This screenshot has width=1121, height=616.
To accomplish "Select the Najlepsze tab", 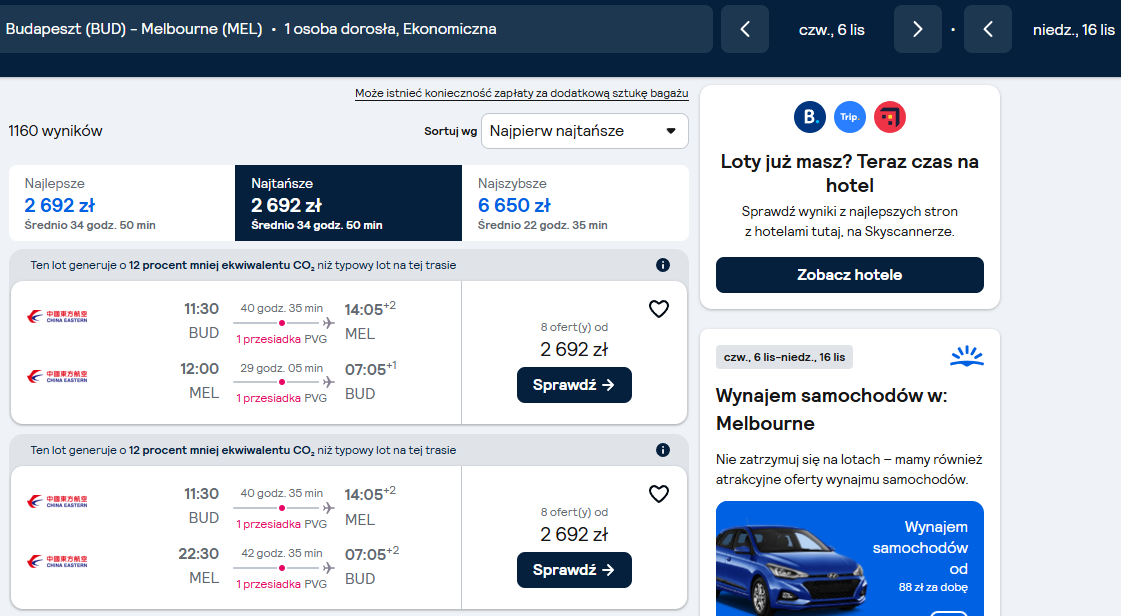I will pos(122,203).
